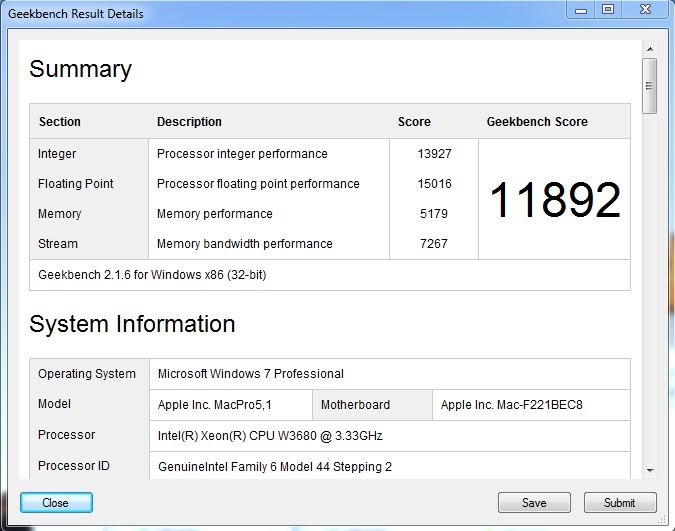
Task: Close window using the X icon
Action: click(x=645, y=9)
